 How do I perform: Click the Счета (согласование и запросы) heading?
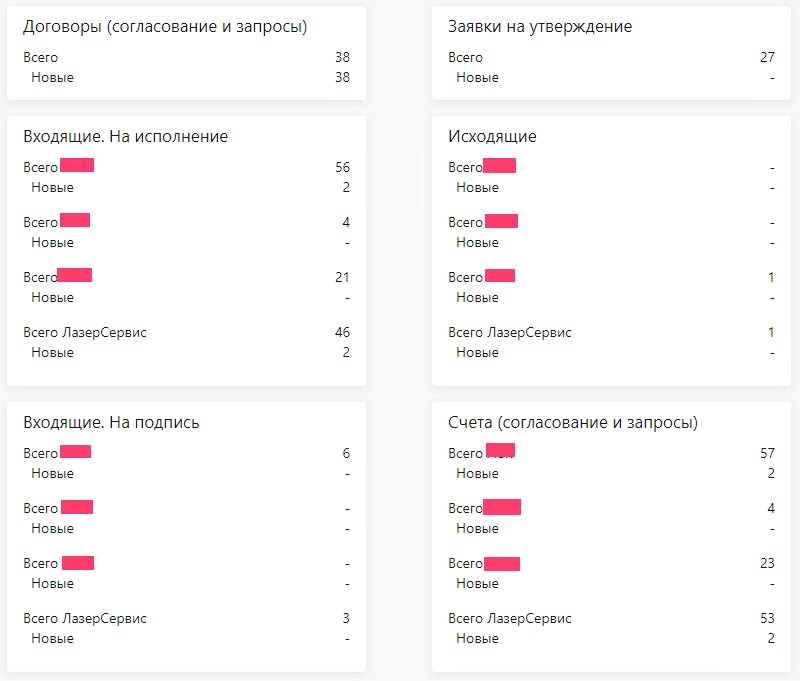pos(573,422)
